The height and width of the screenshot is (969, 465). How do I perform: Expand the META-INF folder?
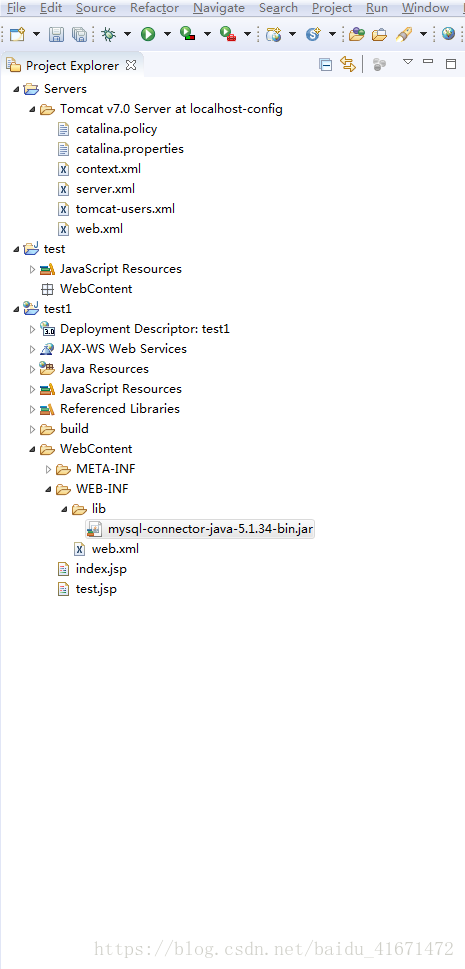coord(48,469)
